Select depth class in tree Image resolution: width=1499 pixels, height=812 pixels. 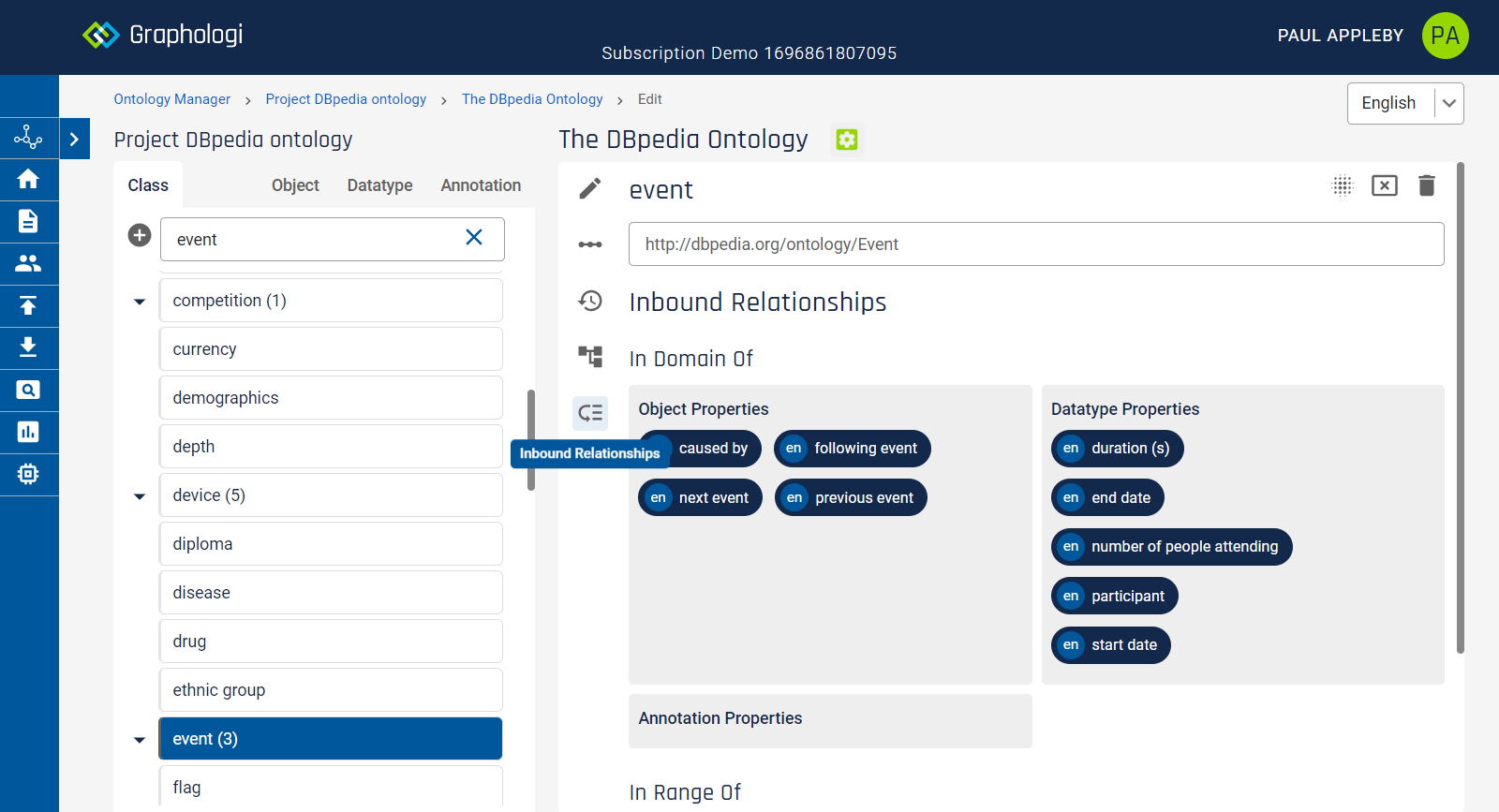(x=331, y=447)
